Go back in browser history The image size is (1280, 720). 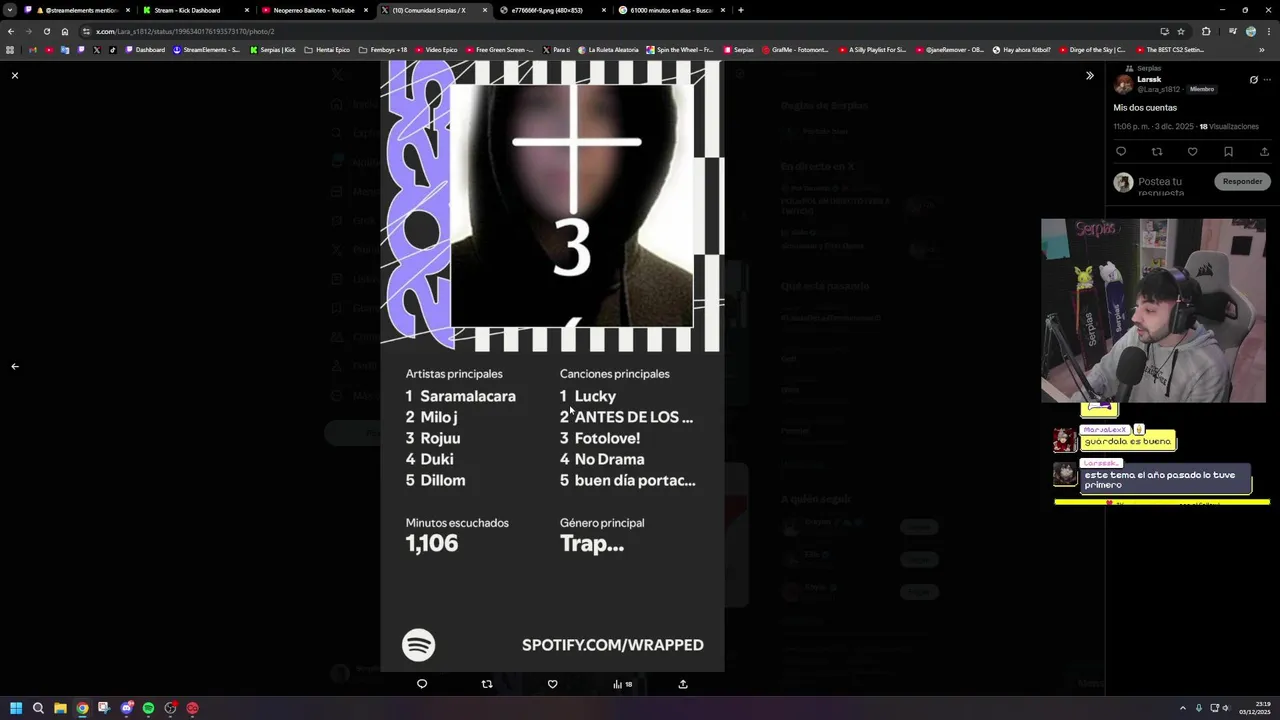[11, 31]
